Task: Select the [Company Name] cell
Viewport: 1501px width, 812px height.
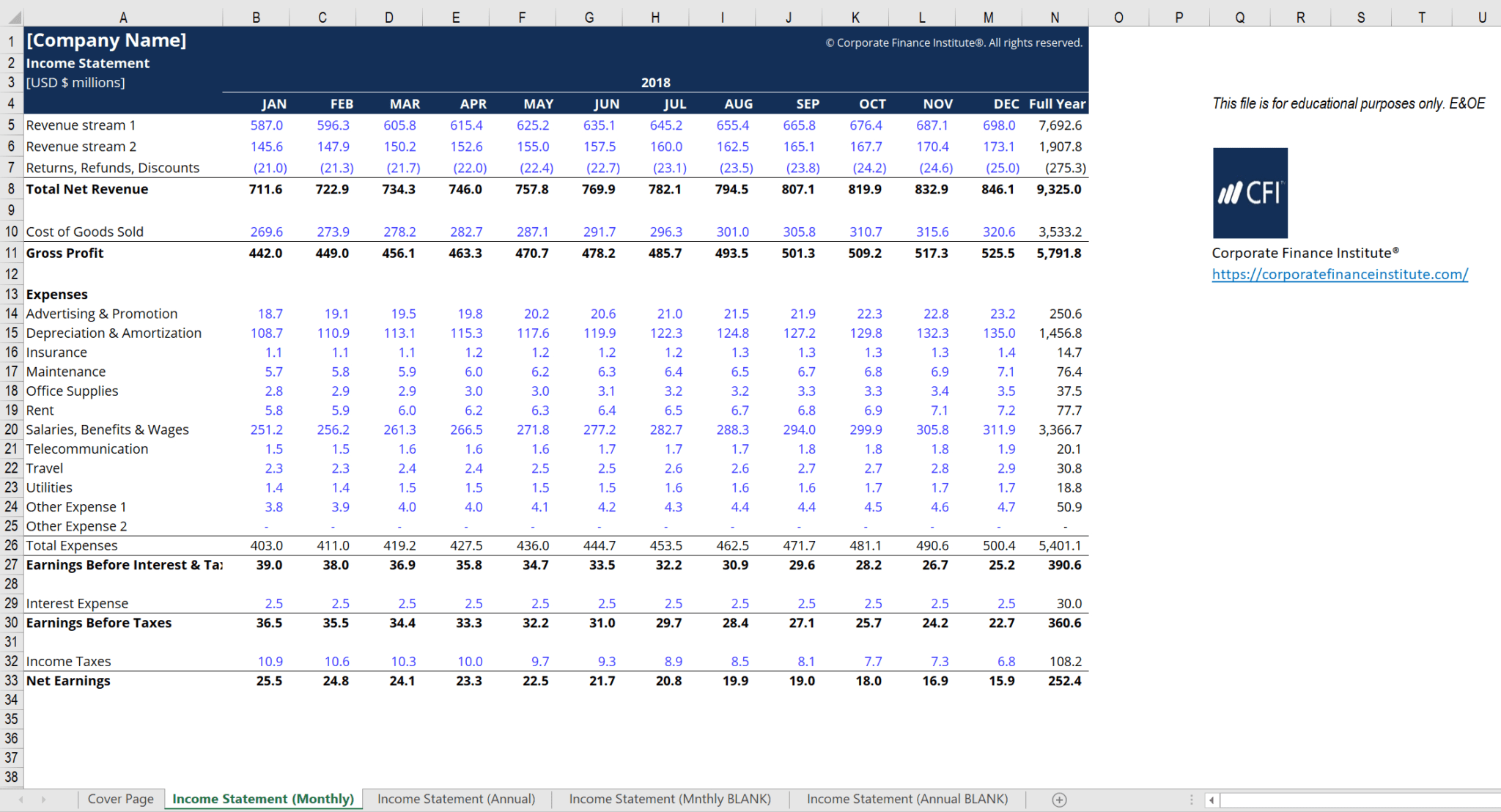Action: point(106,41)
